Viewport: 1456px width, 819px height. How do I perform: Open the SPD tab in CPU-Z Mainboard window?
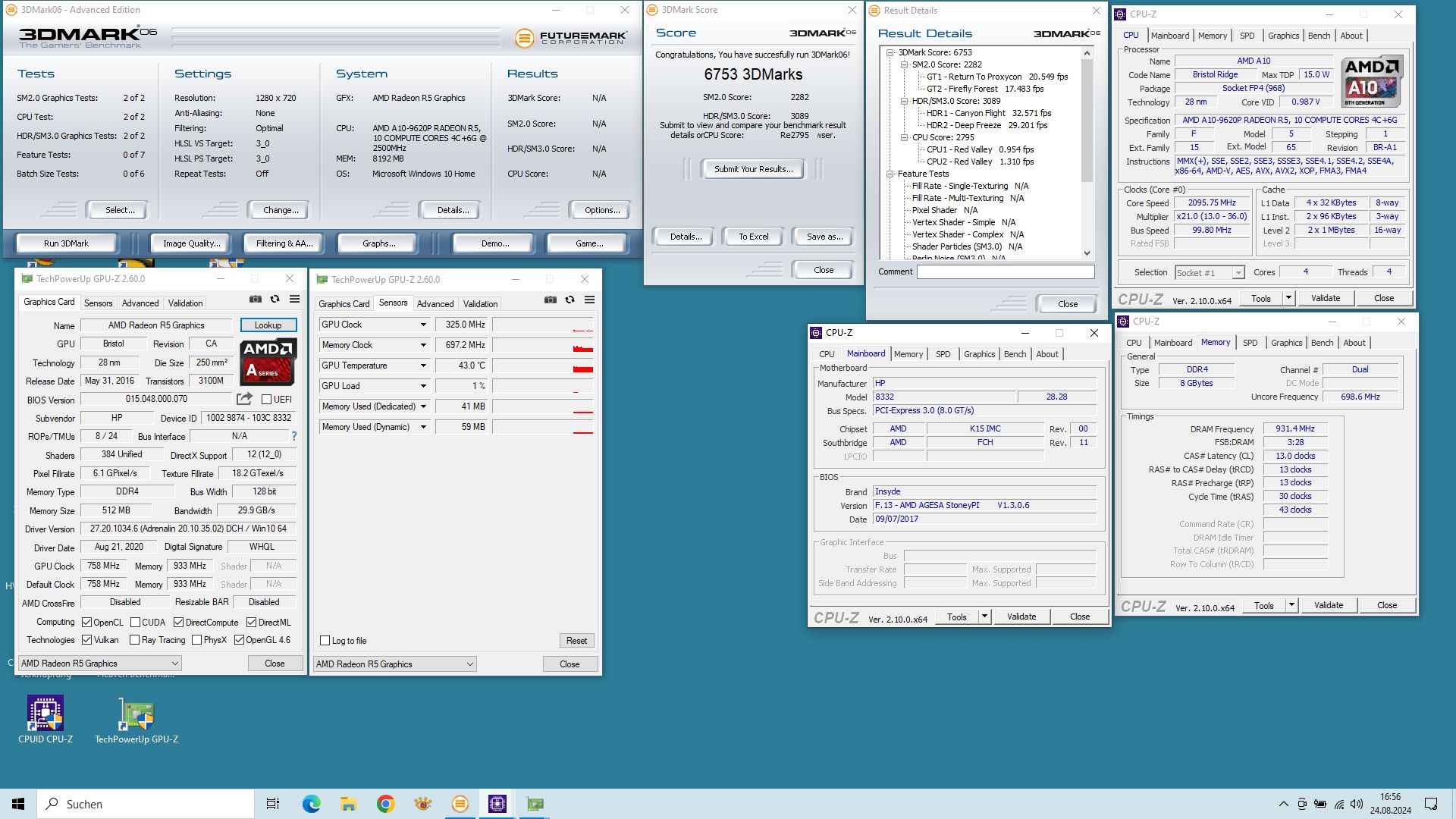(x=943, y=354)
